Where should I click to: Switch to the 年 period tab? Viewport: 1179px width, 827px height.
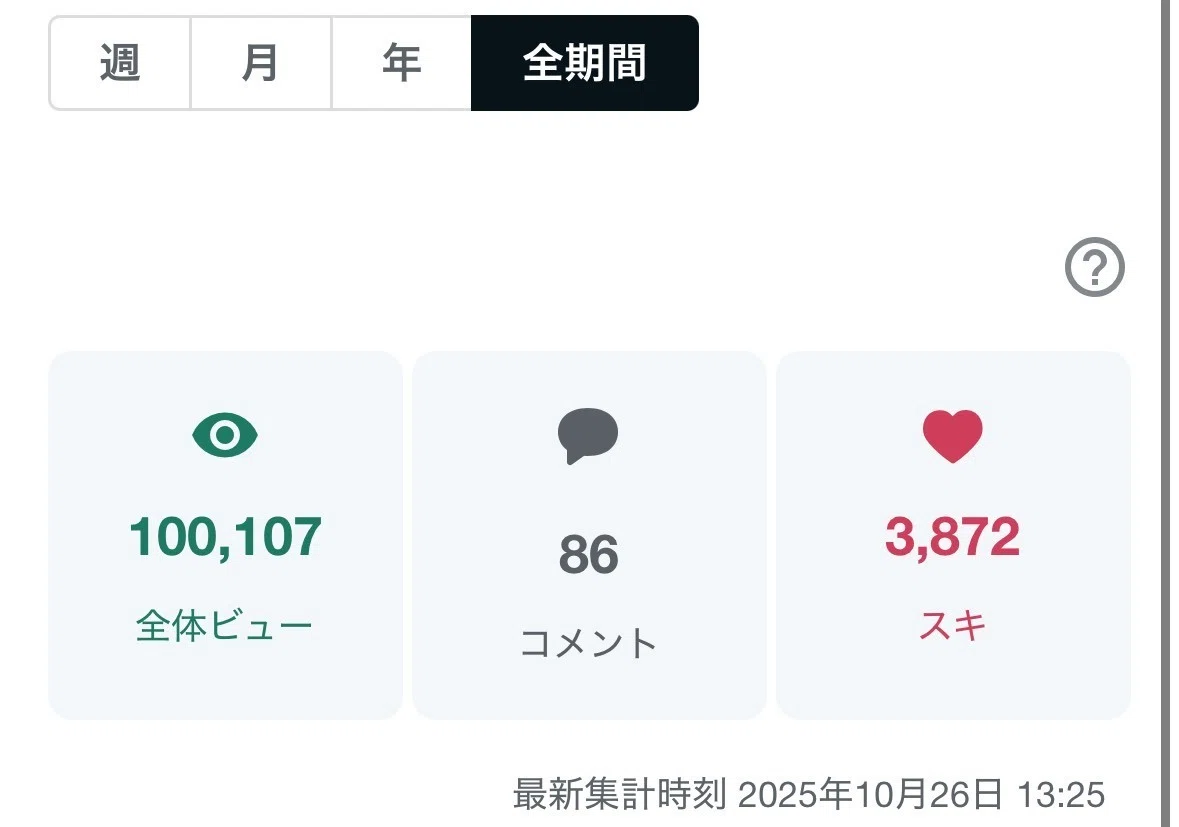(x=402, y=62)
